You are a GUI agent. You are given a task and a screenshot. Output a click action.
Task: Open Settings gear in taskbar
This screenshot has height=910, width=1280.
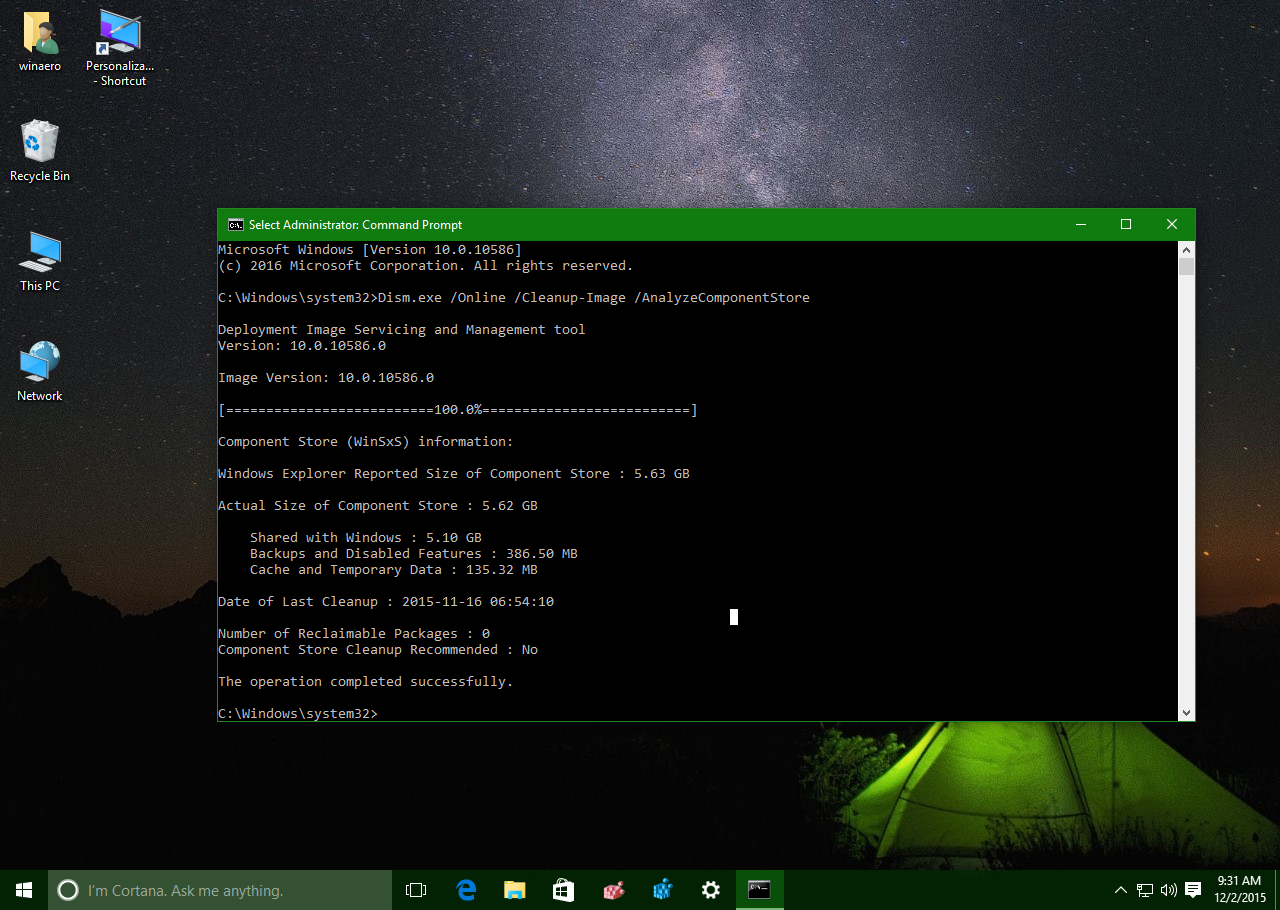711,890
